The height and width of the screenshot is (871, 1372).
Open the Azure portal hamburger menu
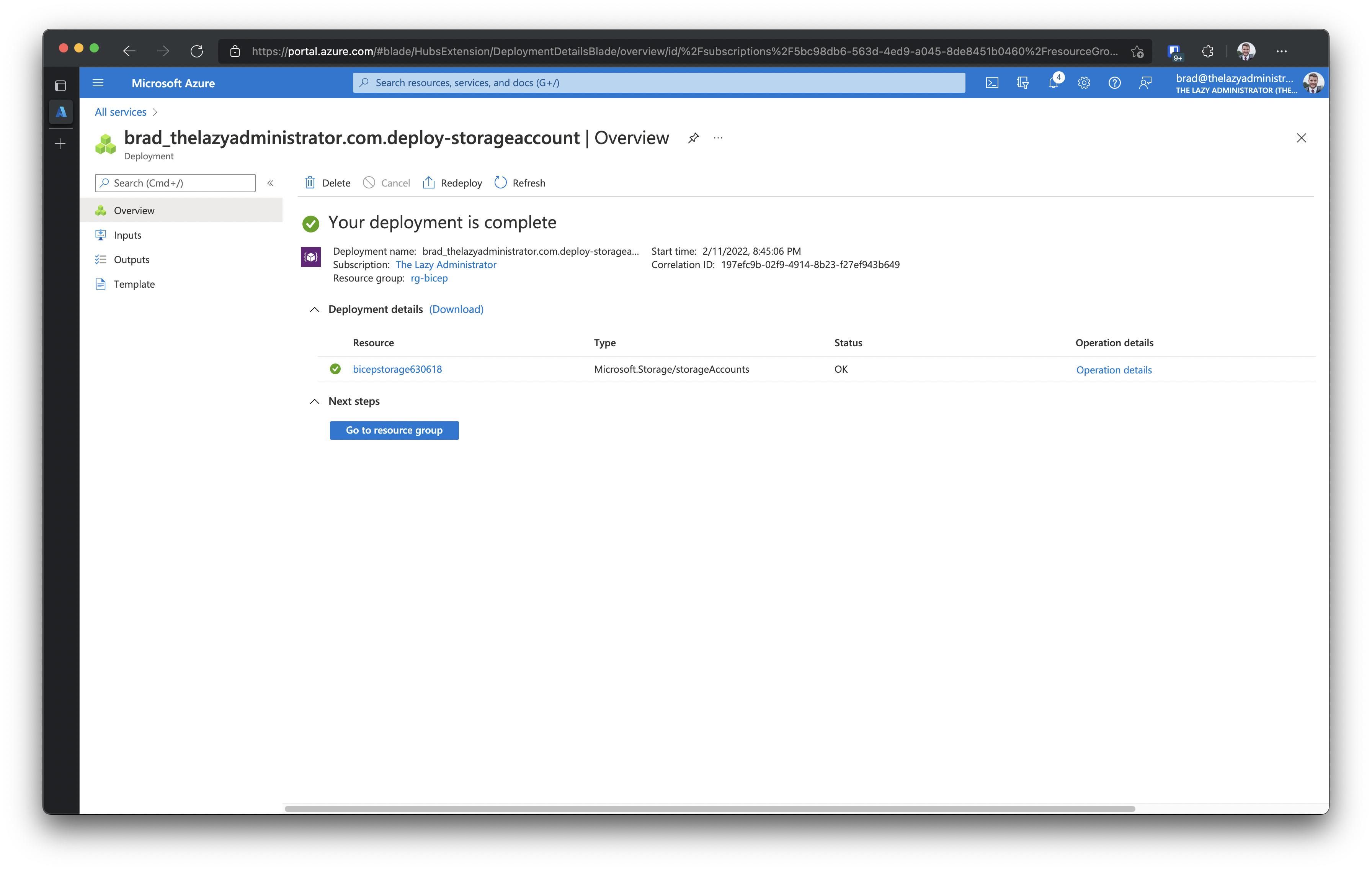pyautogui.click(x=98, y=83)
